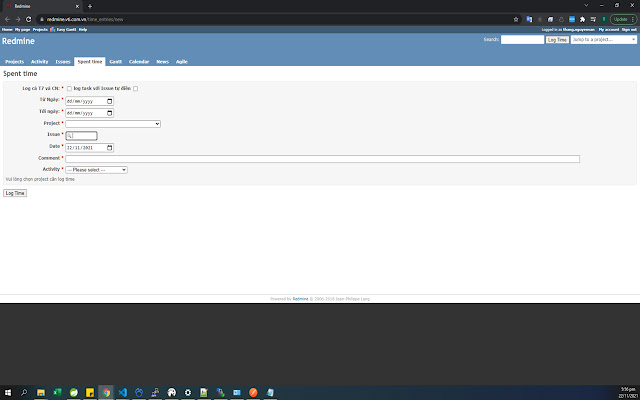Click the browser address bar URL
Screen dimensions: 640x400
pos(85,19)
